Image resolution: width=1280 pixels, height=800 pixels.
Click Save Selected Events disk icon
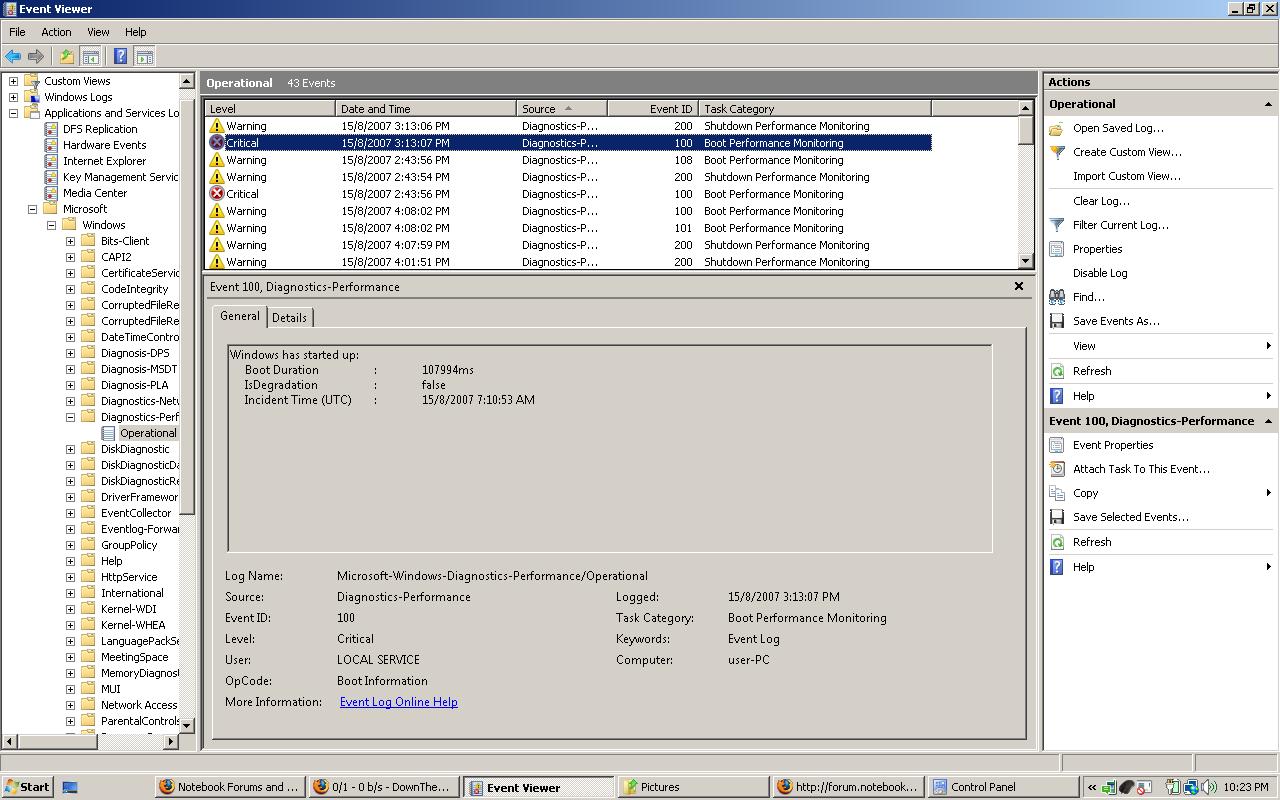[x=1057, y=517]
